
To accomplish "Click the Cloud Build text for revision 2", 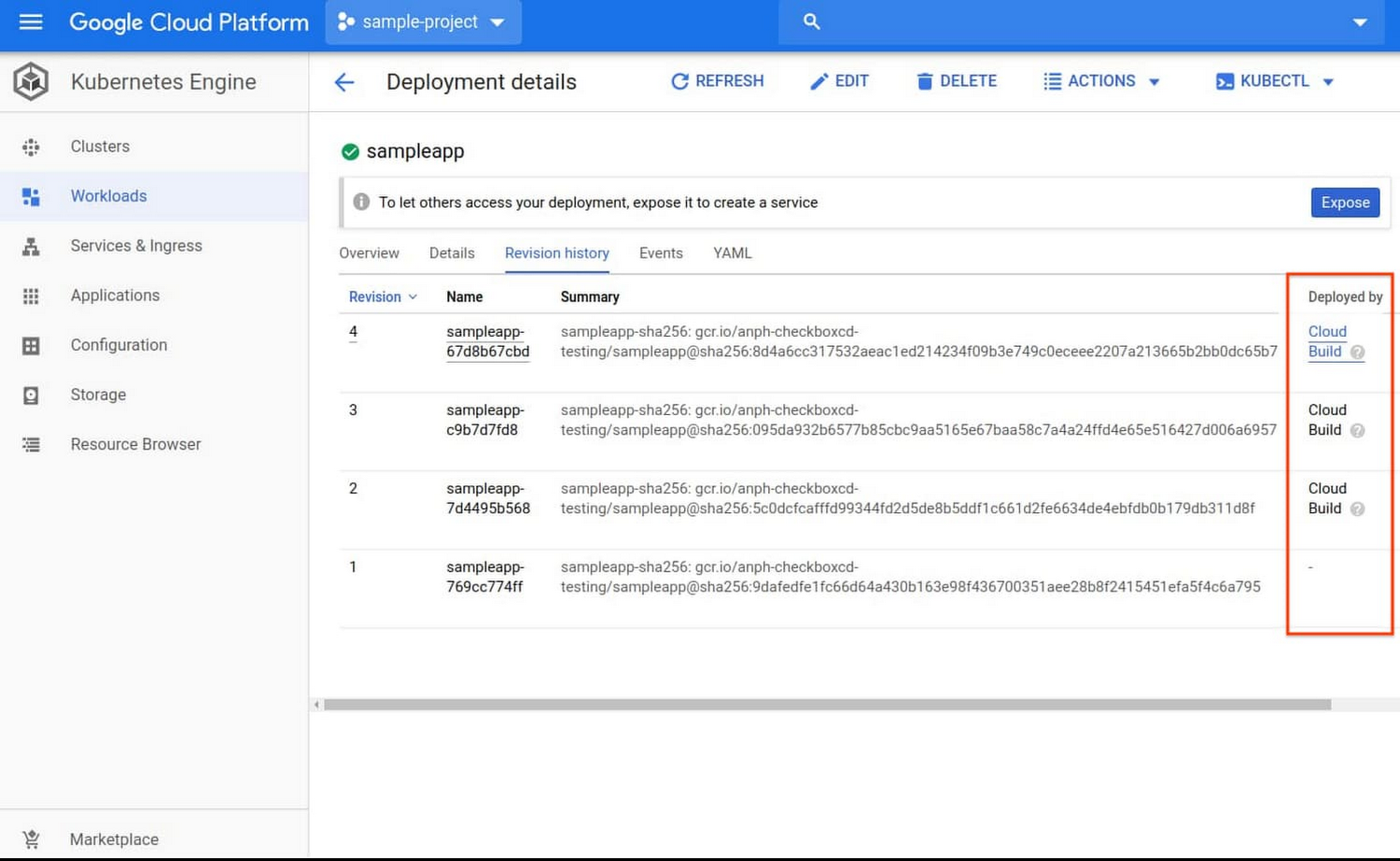I will click(x=1326, y=498).
